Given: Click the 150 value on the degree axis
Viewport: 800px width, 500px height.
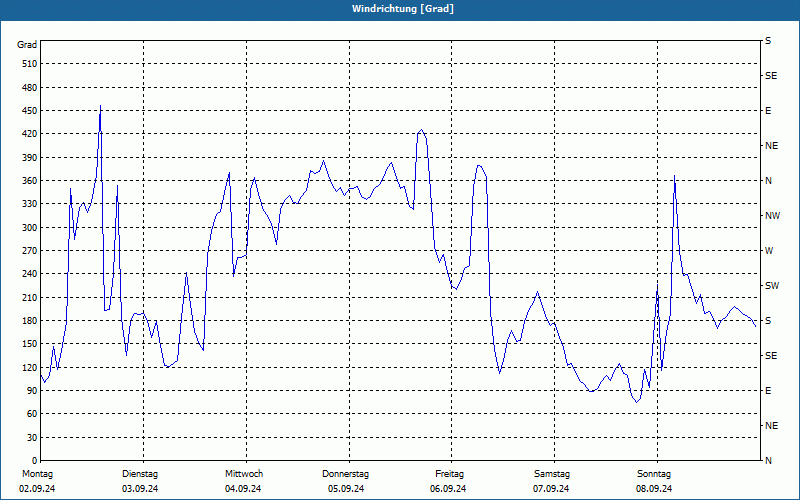Looking at the screenshot, I should 30,343.
